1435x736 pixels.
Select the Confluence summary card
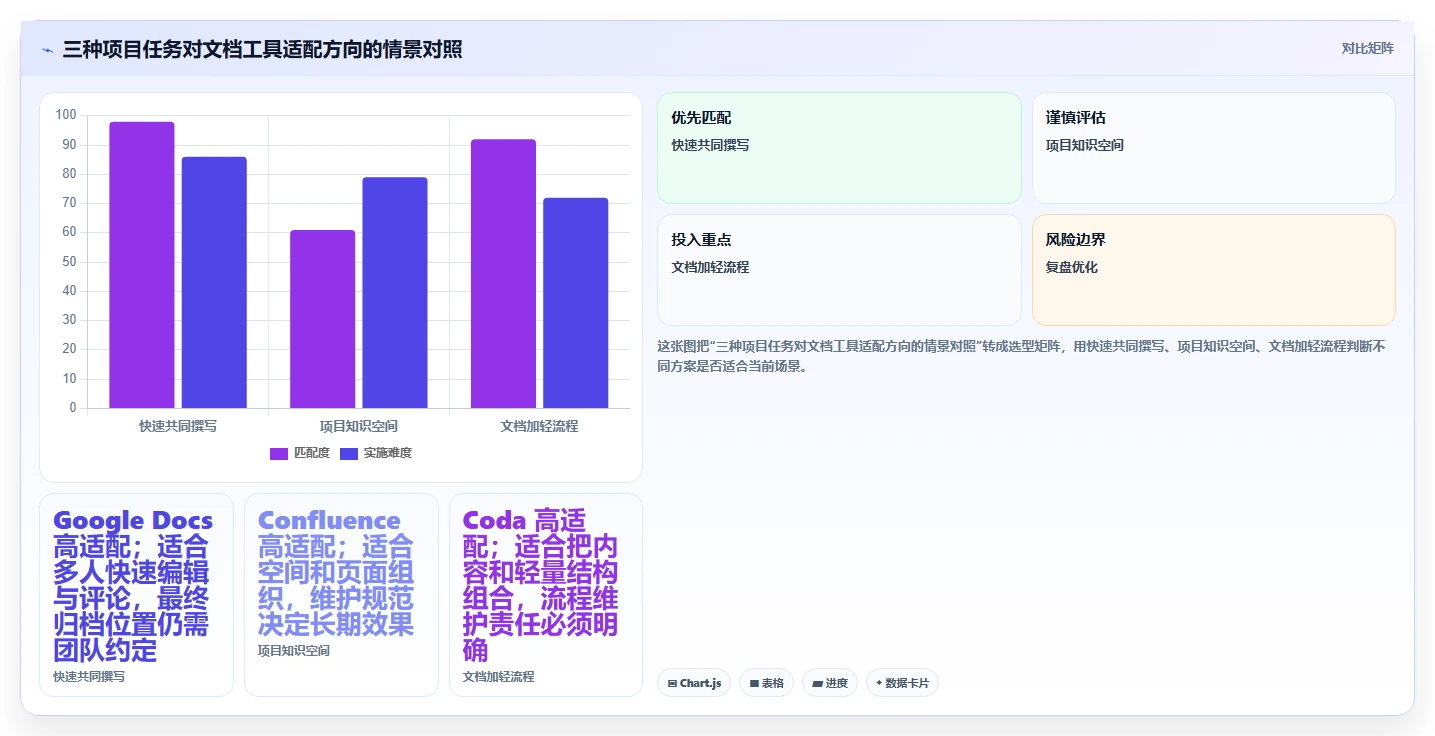pyautogui.click(x=341, y=595)
